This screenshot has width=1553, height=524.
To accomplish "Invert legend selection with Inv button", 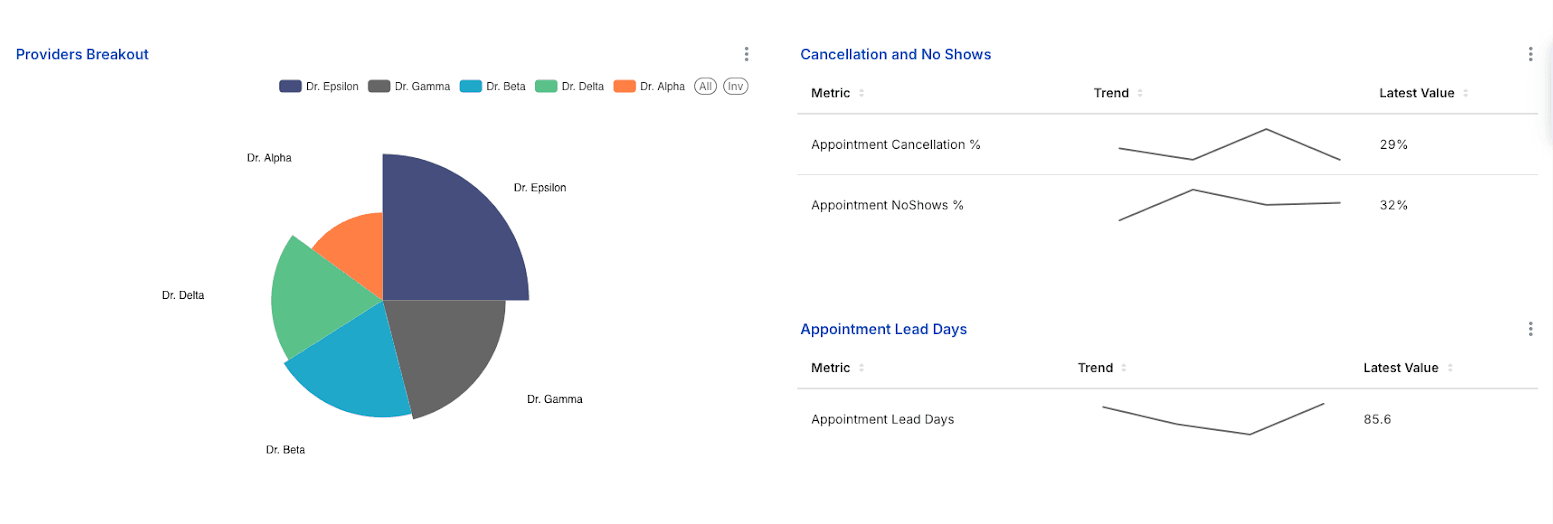I will [x=736, y=86].
